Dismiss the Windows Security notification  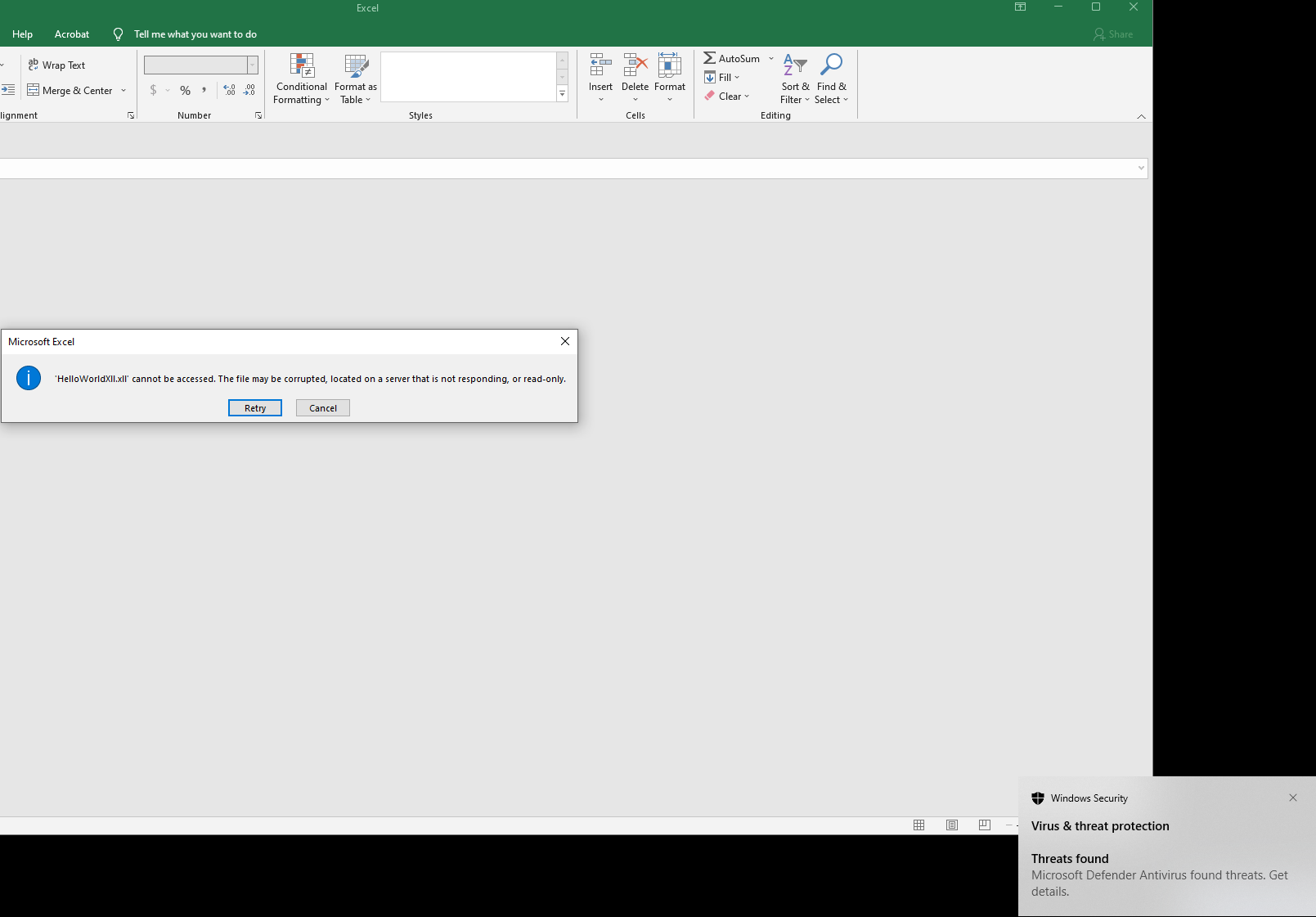click(1293, 798)
